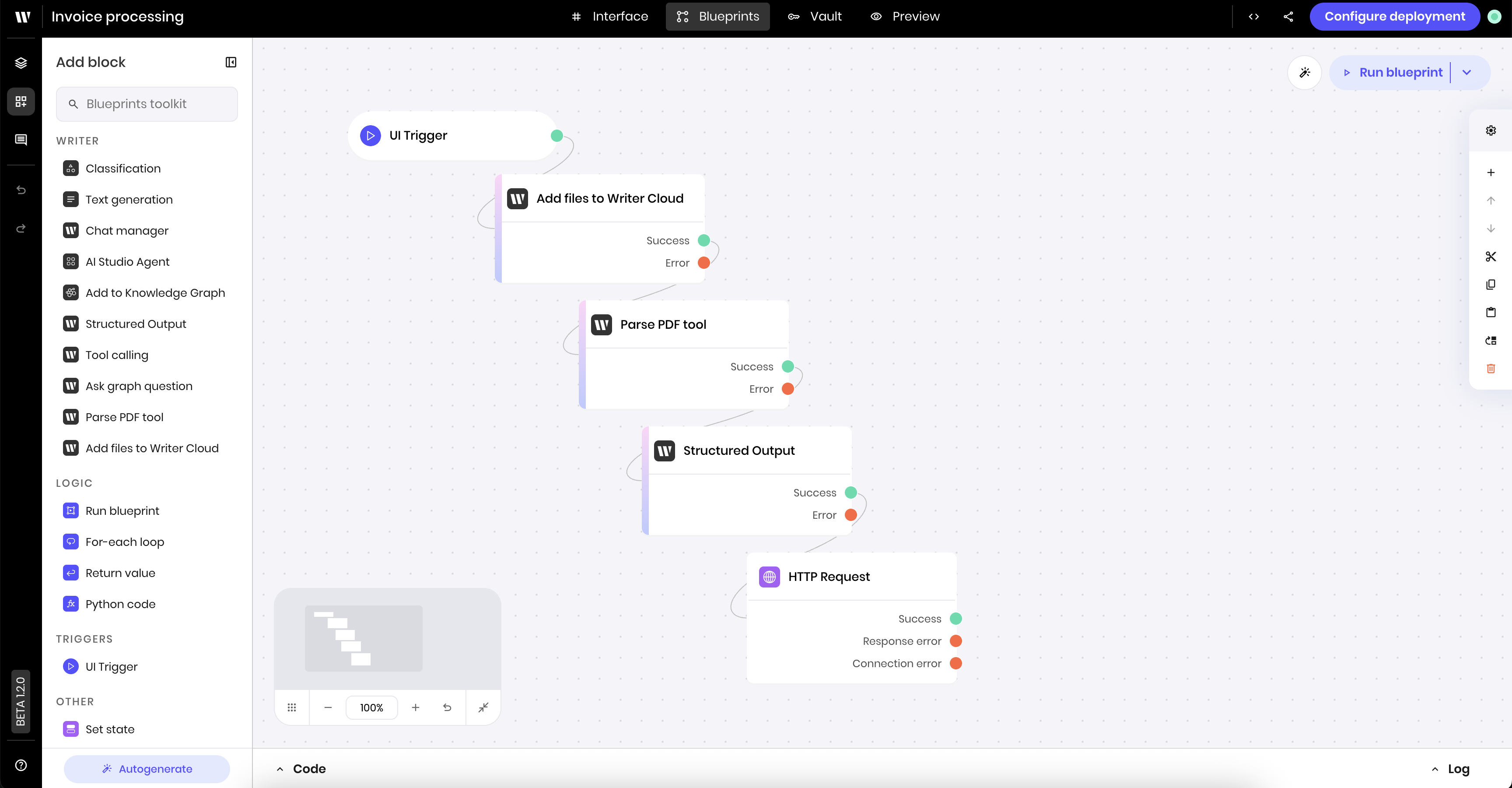This screenshot has width=1512, height=788.
Task: Open the Run blueprint dropdown arrow
Action: (x=1467, y=73)
